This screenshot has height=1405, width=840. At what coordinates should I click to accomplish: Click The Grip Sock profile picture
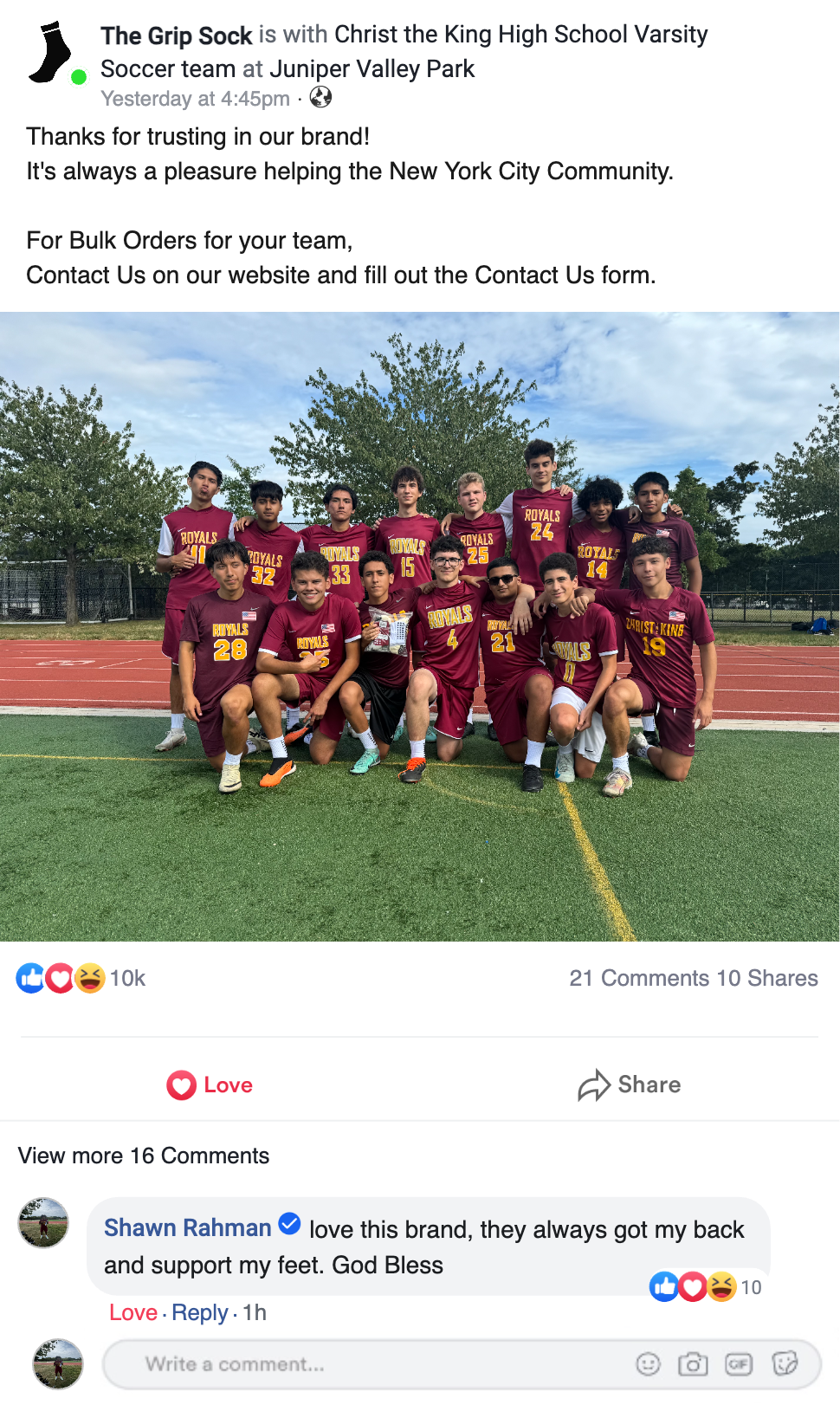pos(51,53)
